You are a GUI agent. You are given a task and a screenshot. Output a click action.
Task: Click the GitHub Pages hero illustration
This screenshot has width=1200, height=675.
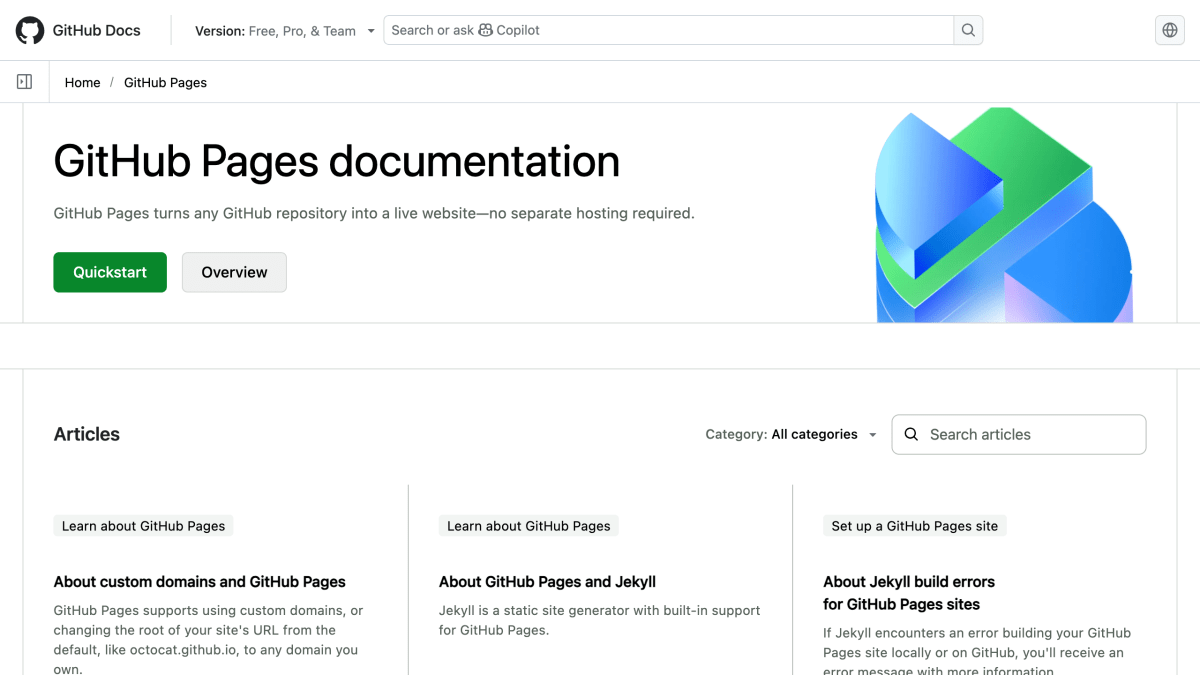(1004, 215)
